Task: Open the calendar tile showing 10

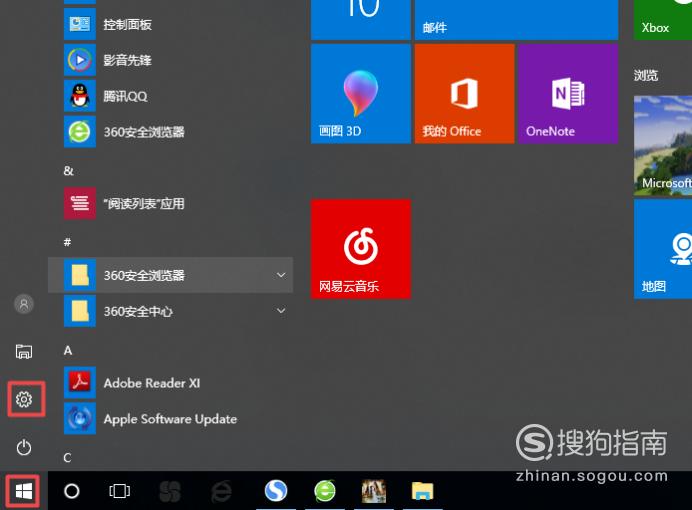Action: coord(361,20)
